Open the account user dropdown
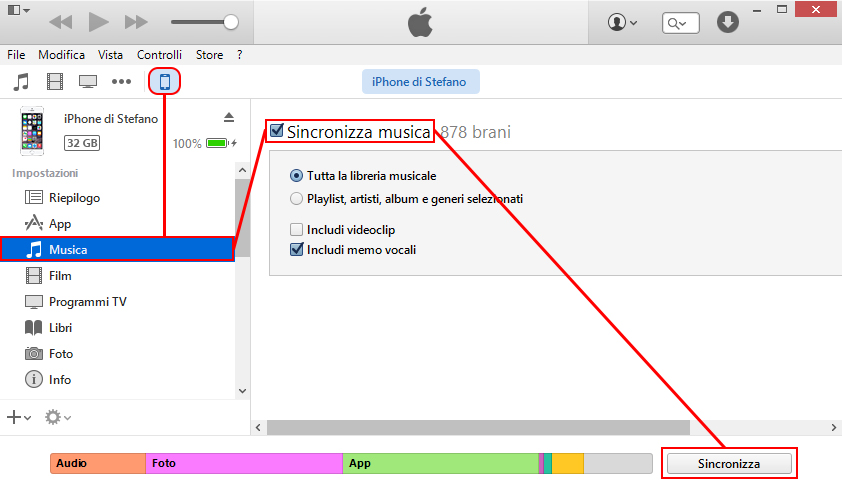842x491 pixels. pyautogui.click(x=622, y=23)
